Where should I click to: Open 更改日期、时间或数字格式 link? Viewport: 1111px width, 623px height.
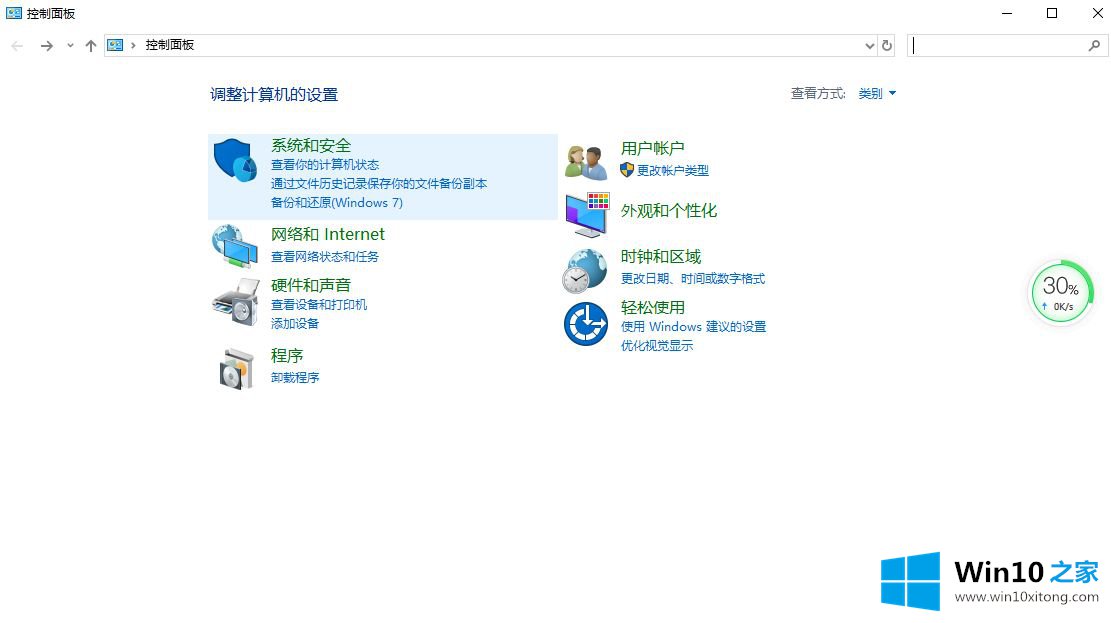click(x=693, y=279)
